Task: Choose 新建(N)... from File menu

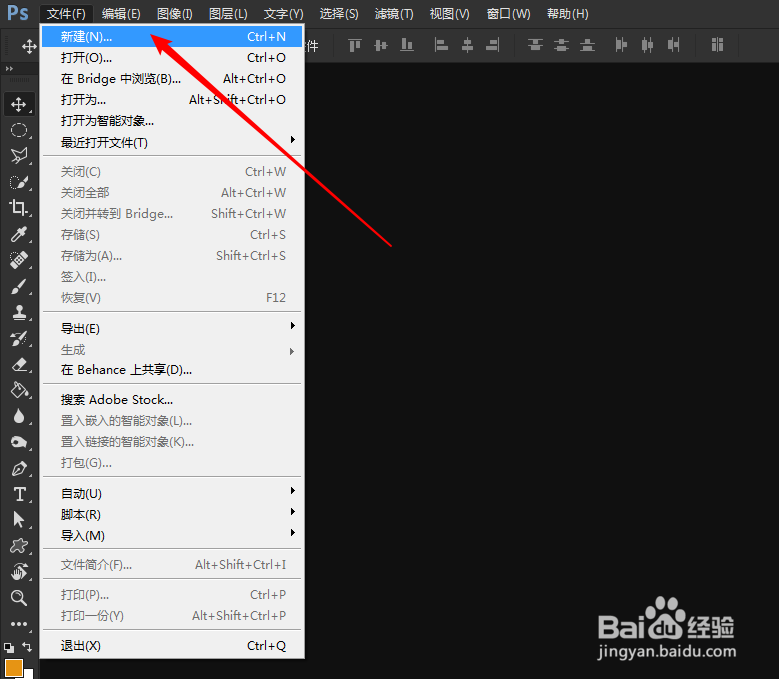Action: [171, 36]
